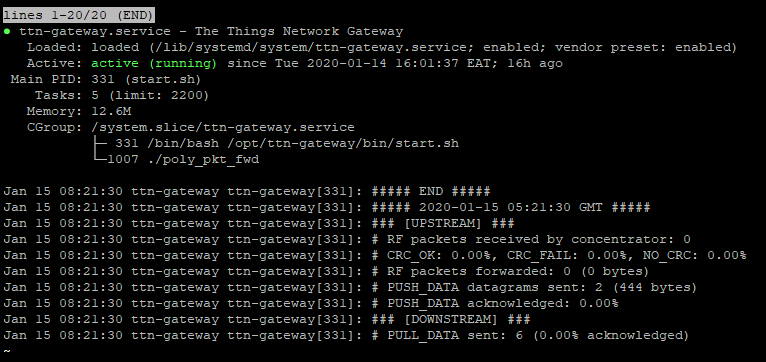Click the Memory 12.6M value
Viewport: 766px width, 362px height.
click(x=111, y=111)
